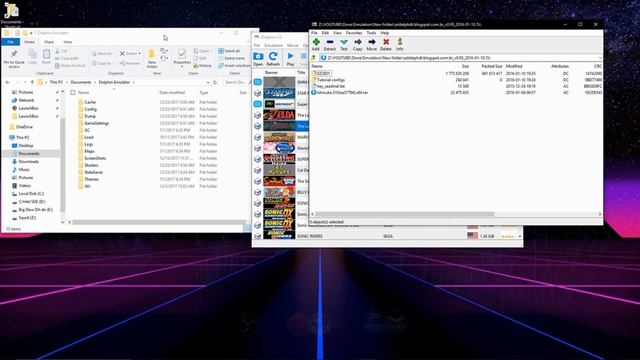640x360 pixels.
Task: Go up one folder in 7-Zip
Action: 314,58
